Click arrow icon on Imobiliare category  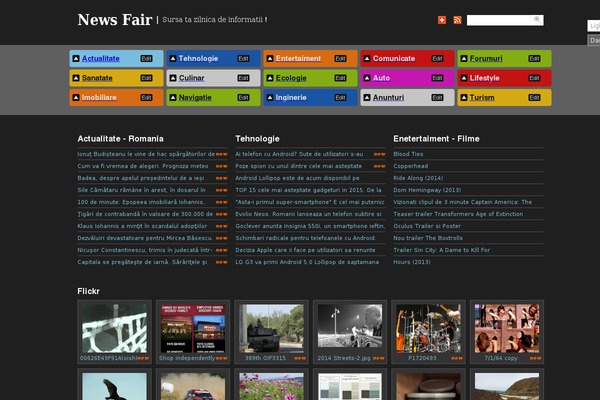click(x=76, y=98)
